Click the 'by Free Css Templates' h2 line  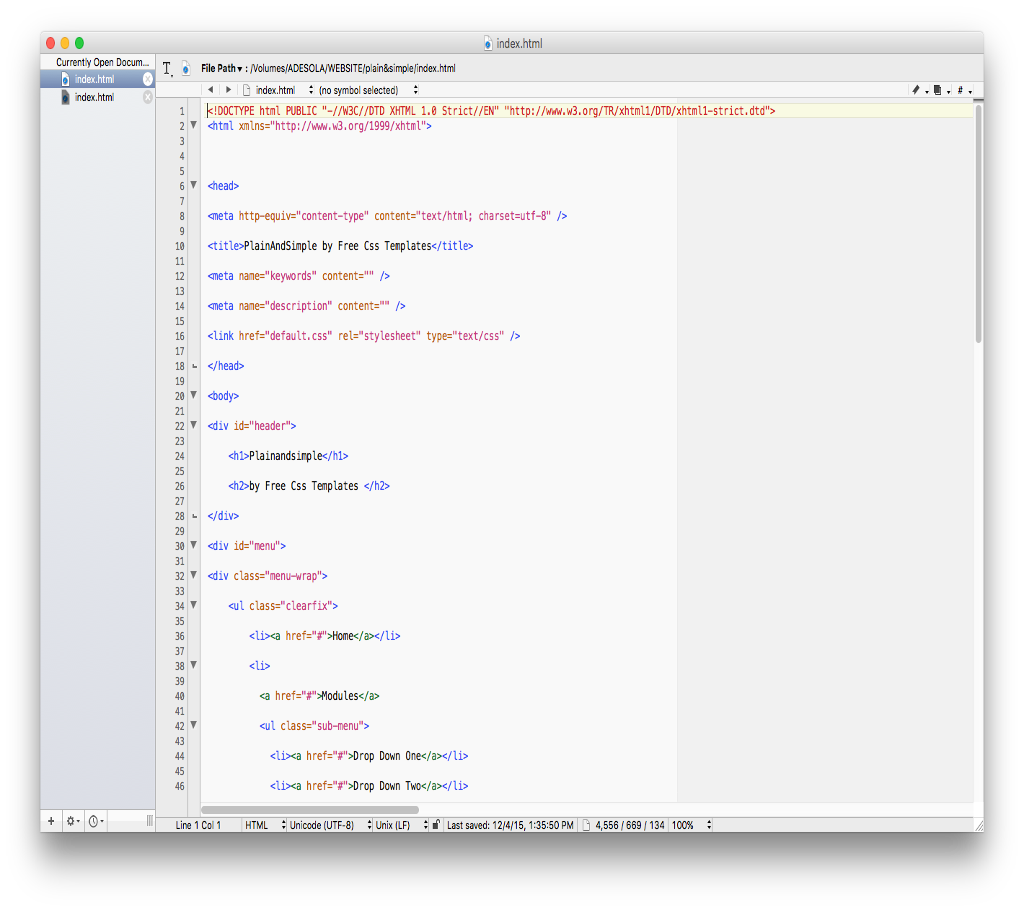click(309, 486)
